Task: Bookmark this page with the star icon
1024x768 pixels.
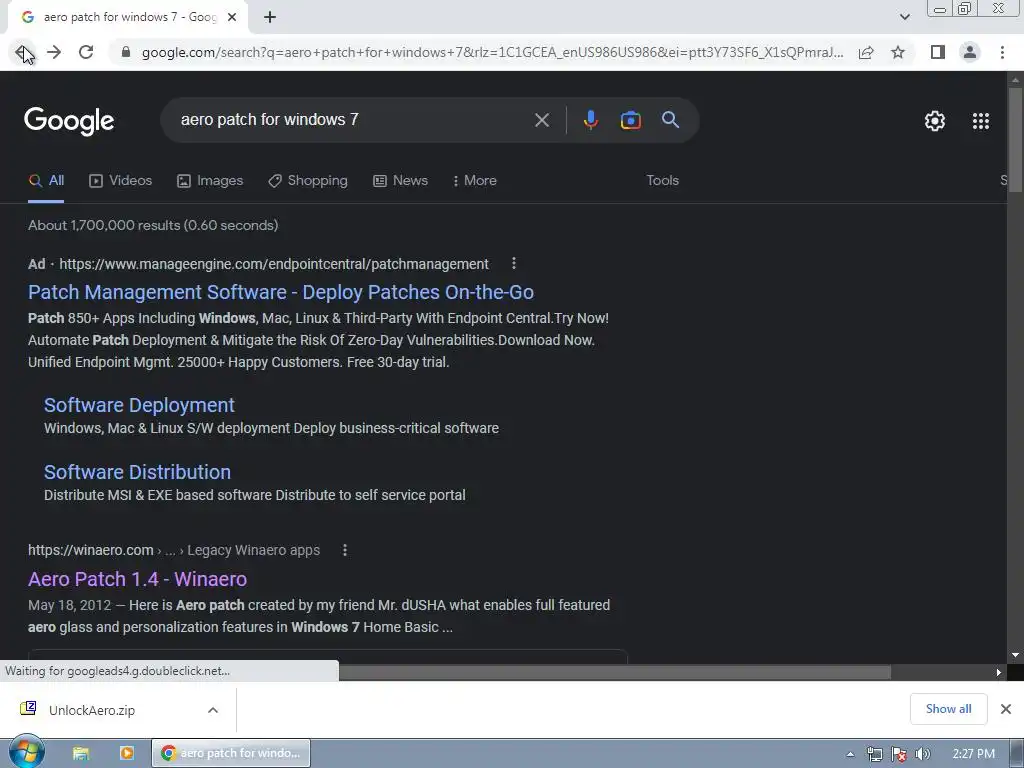Action: pos(898,52)
